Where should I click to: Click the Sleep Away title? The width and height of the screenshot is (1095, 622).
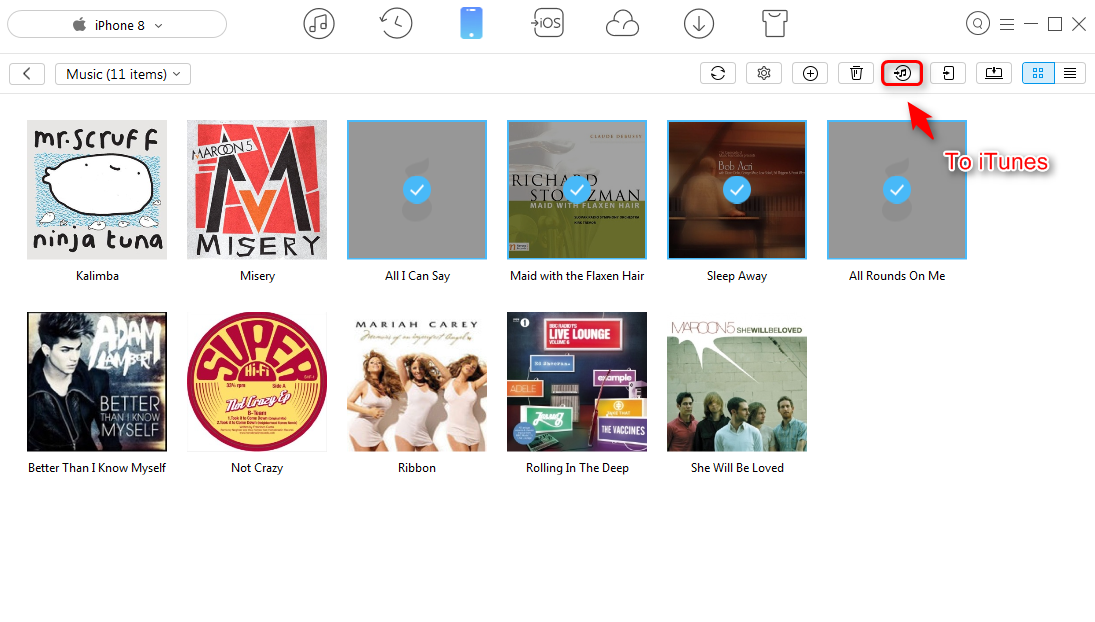[x=737, y=276]
